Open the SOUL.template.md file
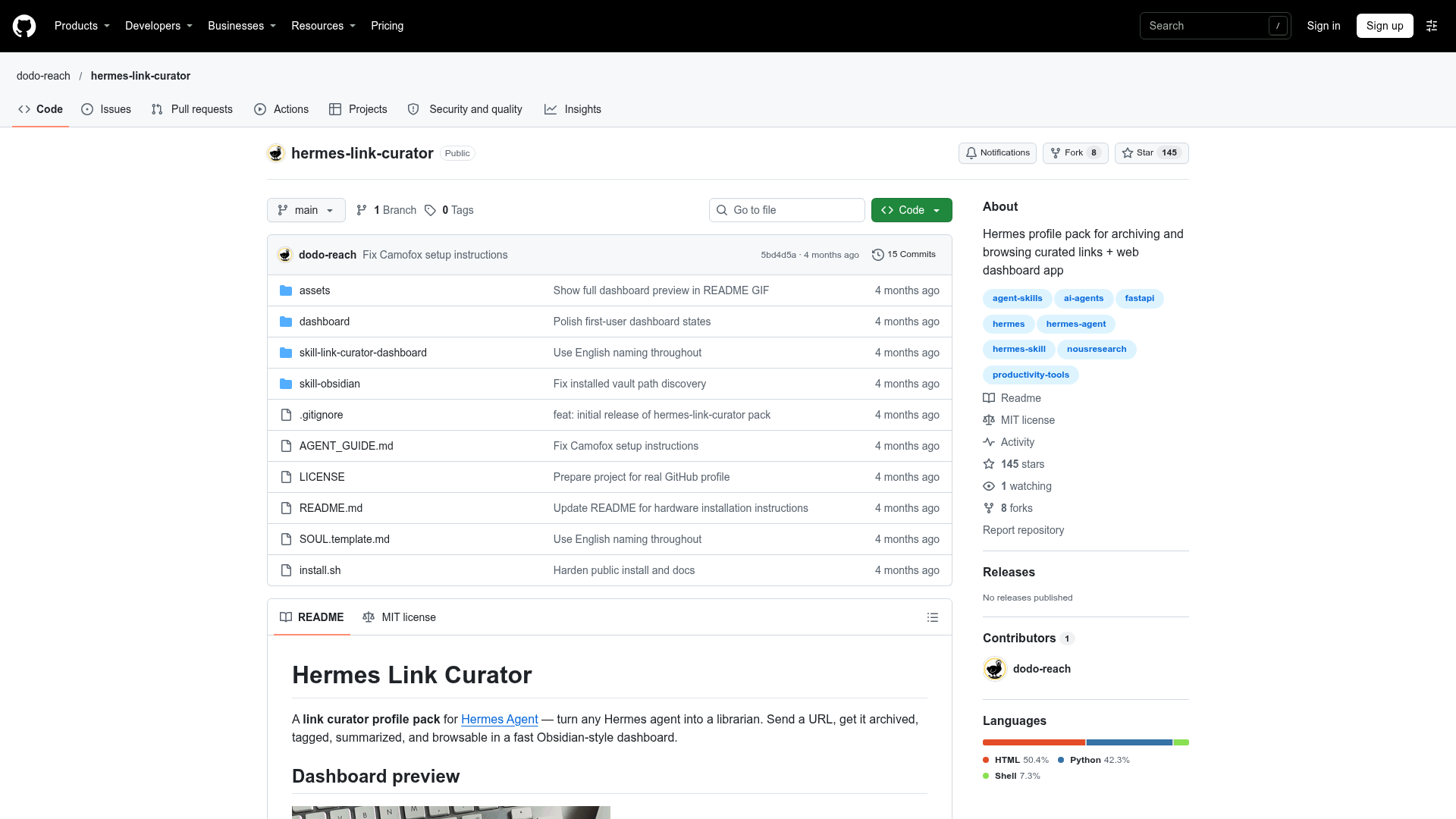Viewport: 1456px width, 819px height. coord(344,539)
